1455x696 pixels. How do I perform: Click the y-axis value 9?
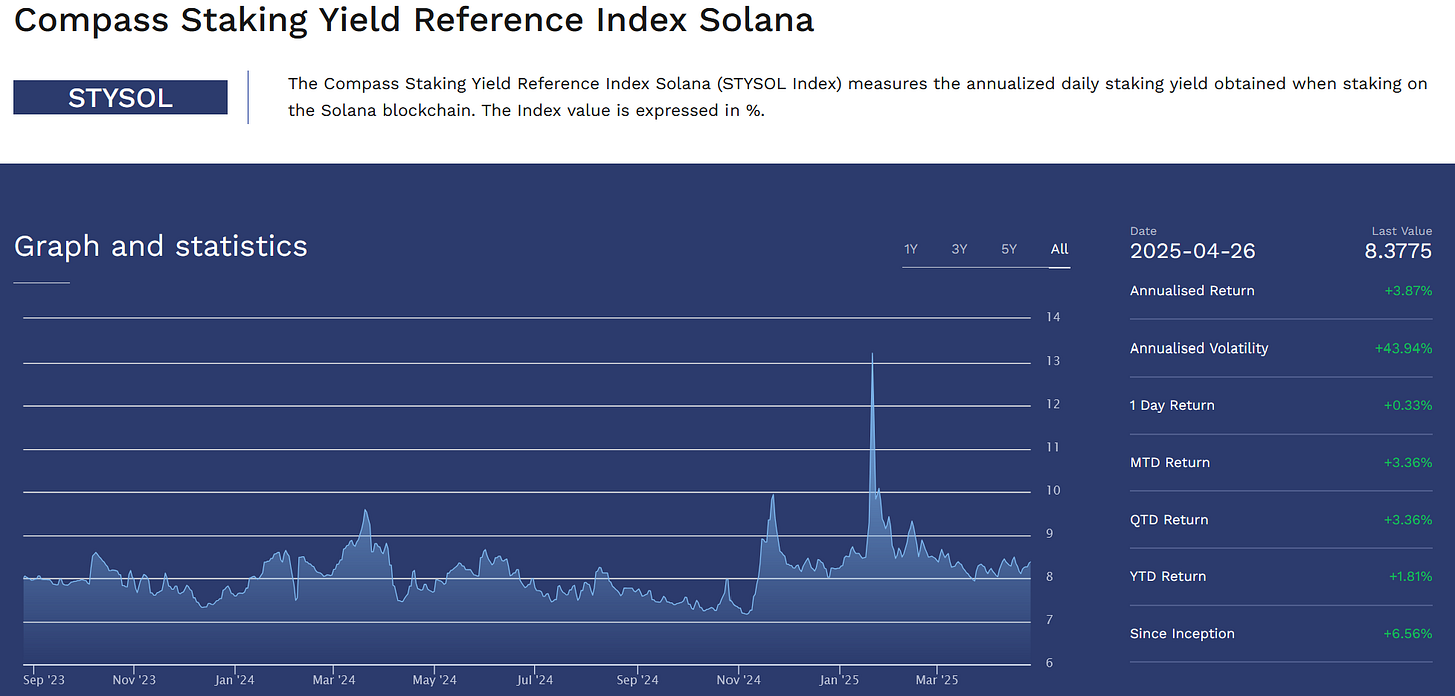point(1050,534)
